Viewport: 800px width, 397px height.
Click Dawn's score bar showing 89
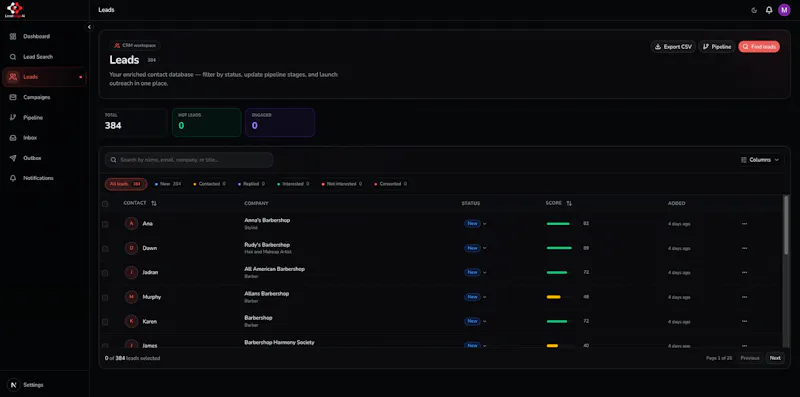click(559, 248)
